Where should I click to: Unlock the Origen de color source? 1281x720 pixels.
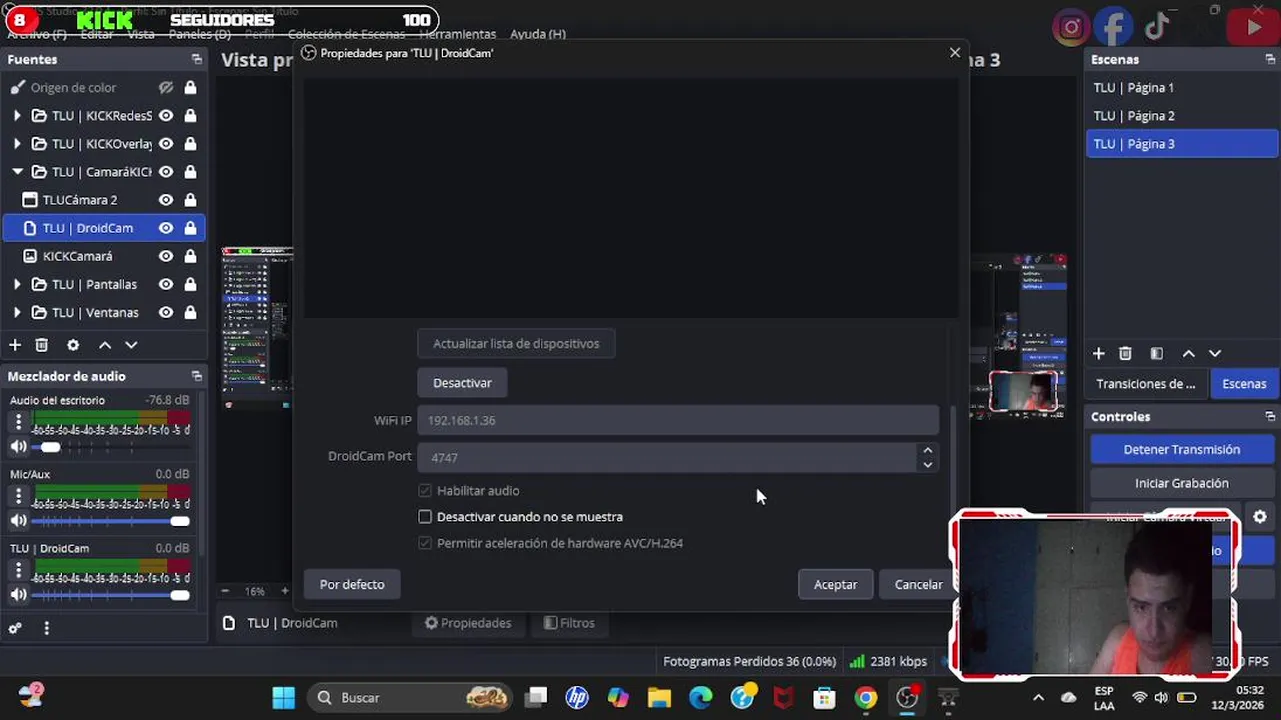click(x=190, y=88)
